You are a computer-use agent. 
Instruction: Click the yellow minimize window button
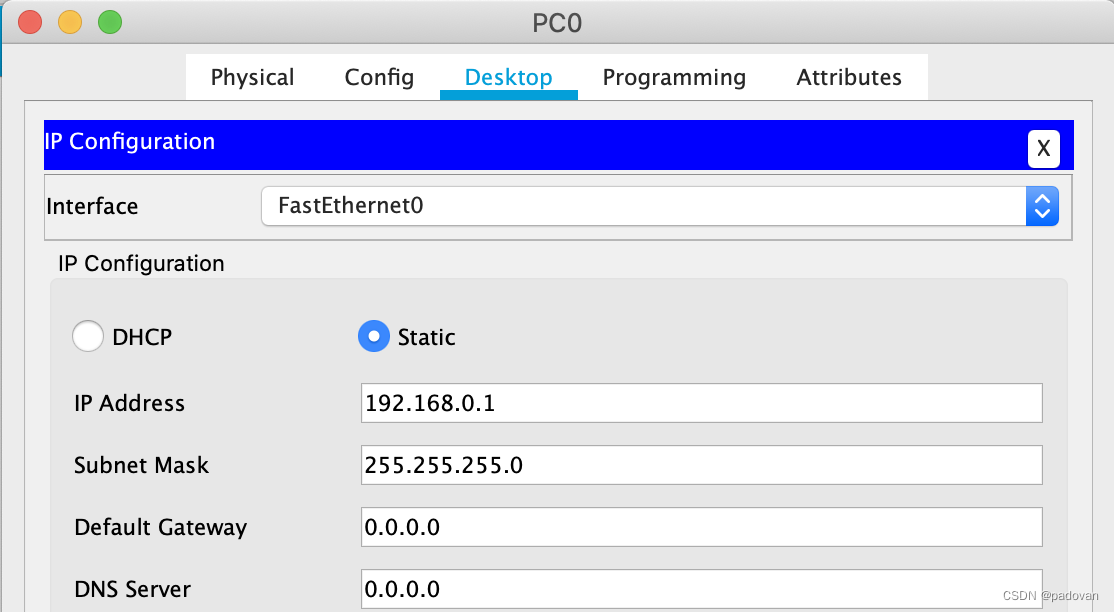[70, 22]
